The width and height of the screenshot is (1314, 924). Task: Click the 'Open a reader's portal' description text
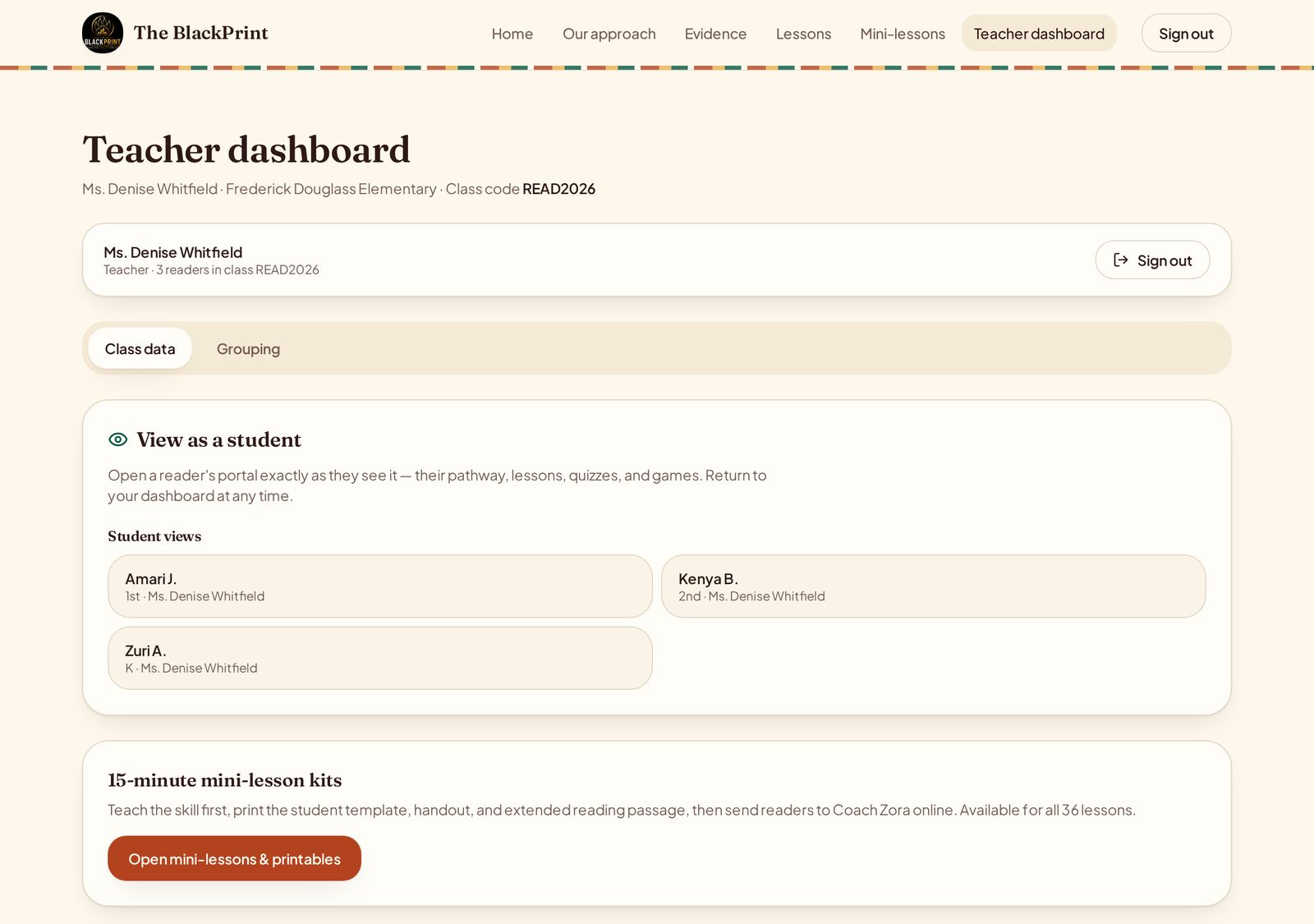tap(437, 485)
